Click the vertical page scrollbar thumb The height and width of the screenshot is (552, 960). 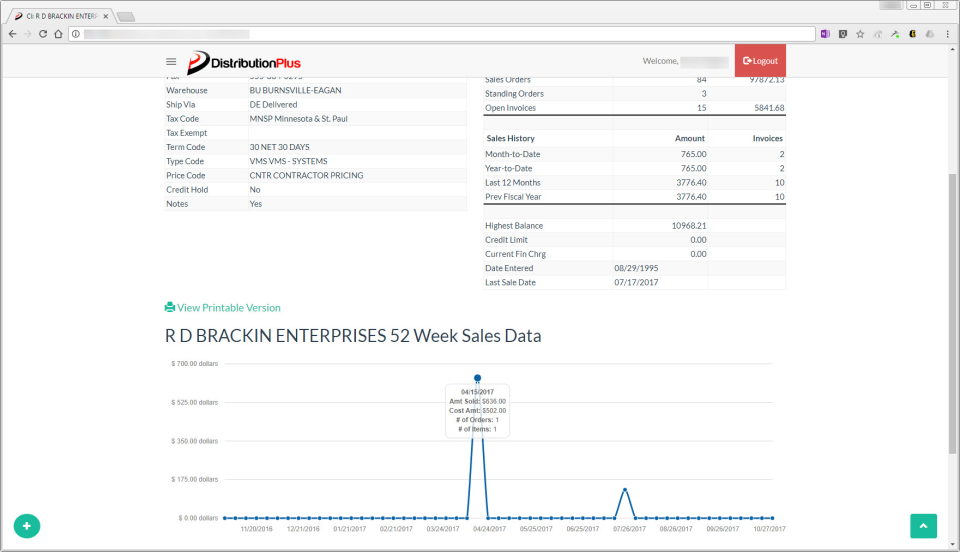(x=952, y=313)
